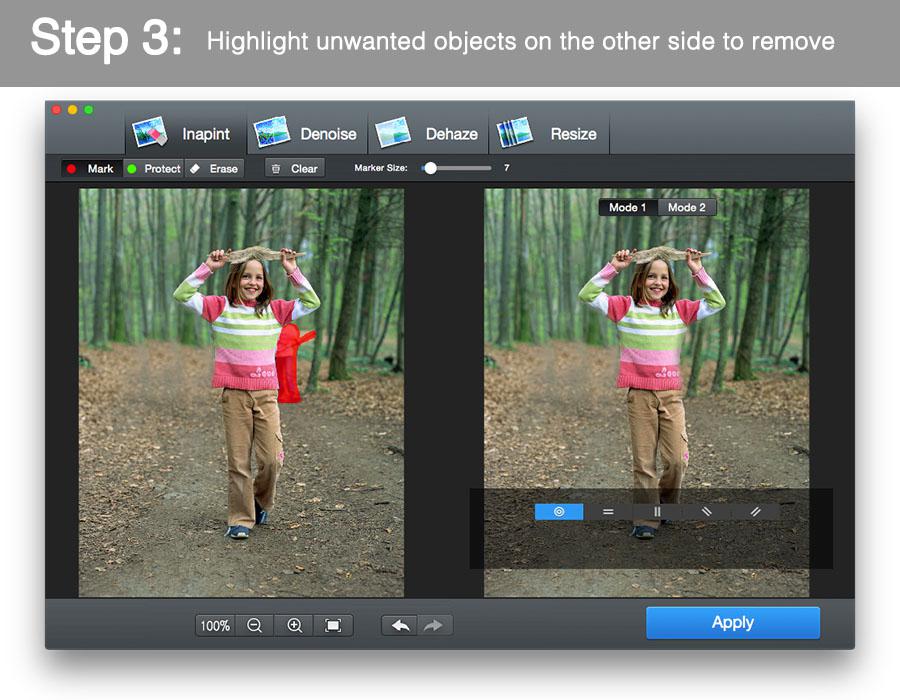Screen dimensions: 900x700
Task: Click the 100% zoom button
Action: tap(215, 625)
